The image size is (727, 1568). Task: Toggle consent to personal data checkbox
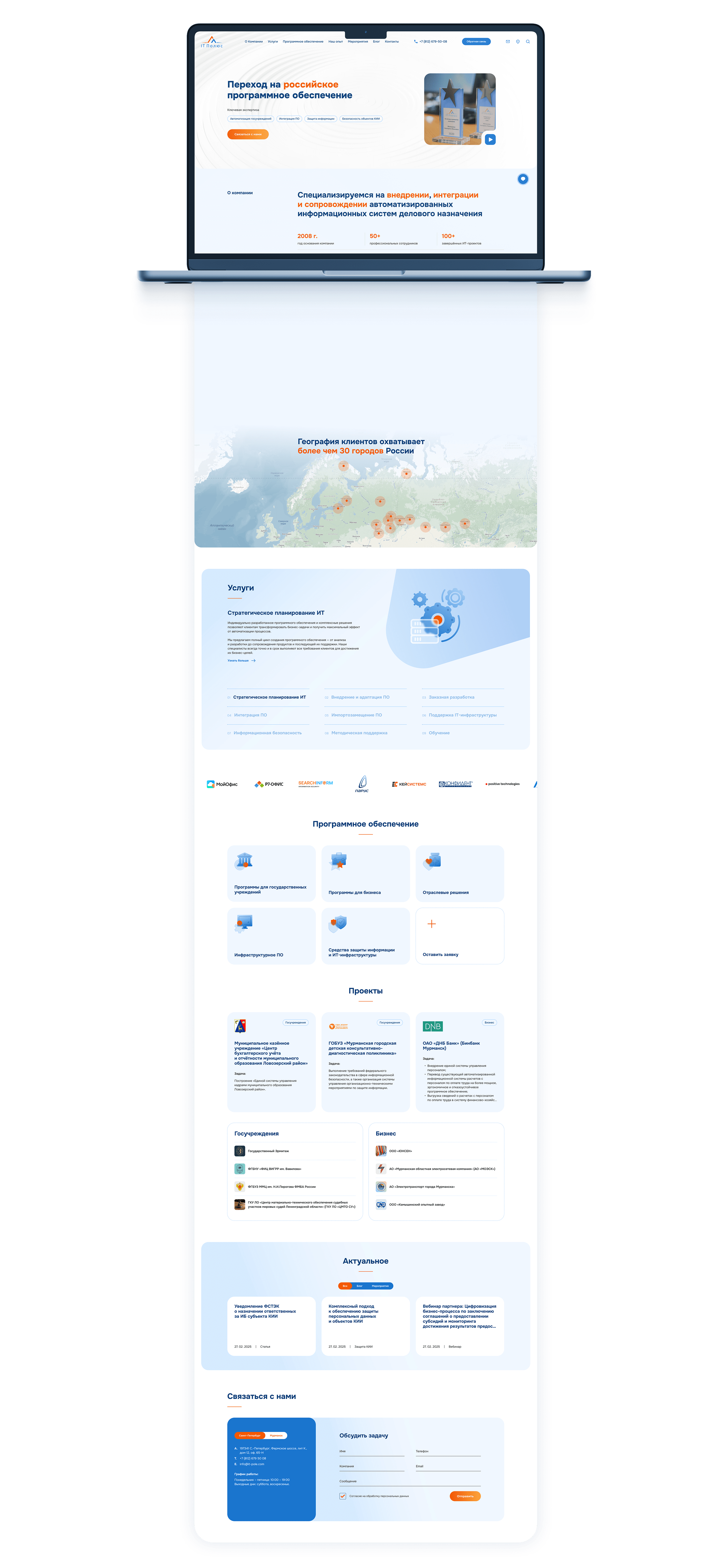click(343, 1496)
